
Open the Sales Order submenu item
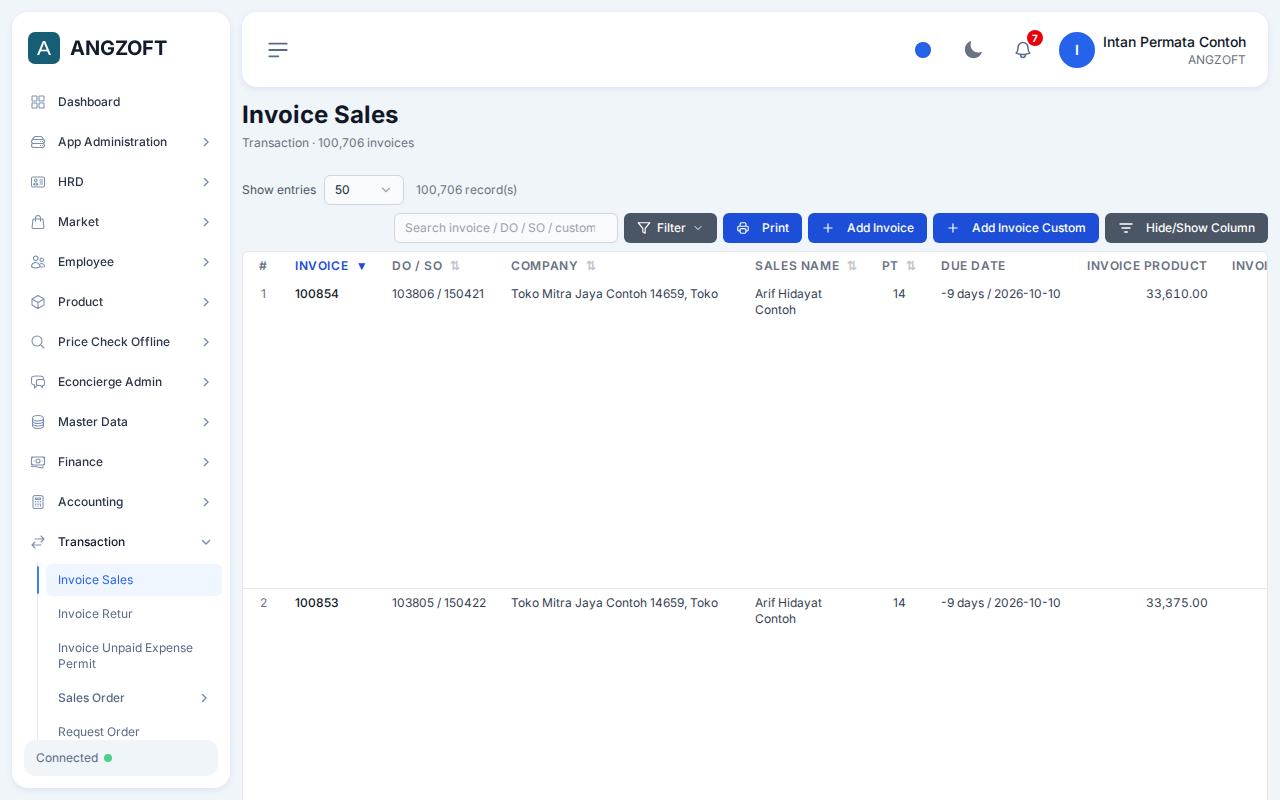coord(134,698)
